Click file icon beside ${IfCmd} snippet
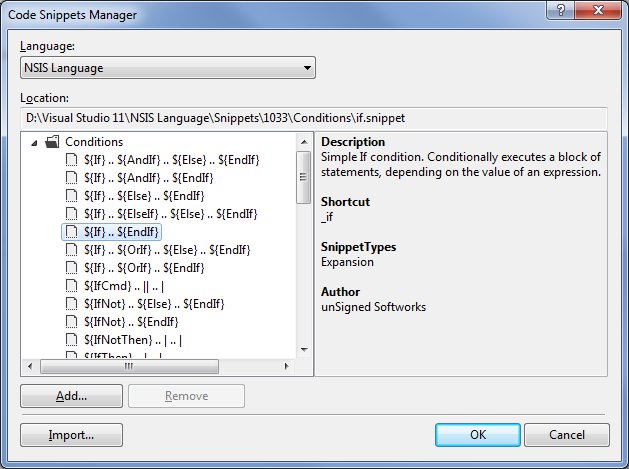This screenshot has height=469, width=629. click(71, 286)
